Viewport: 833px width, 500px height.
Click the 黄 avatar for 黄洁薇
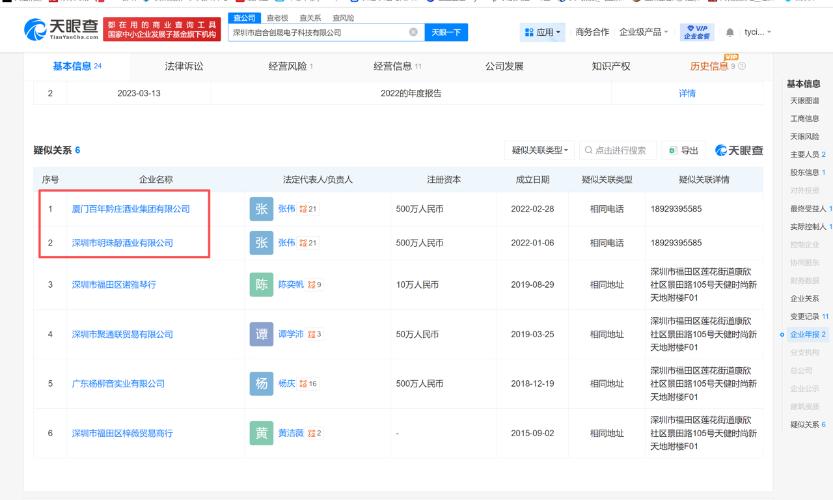pyautogui.click(x=261, y=433)
